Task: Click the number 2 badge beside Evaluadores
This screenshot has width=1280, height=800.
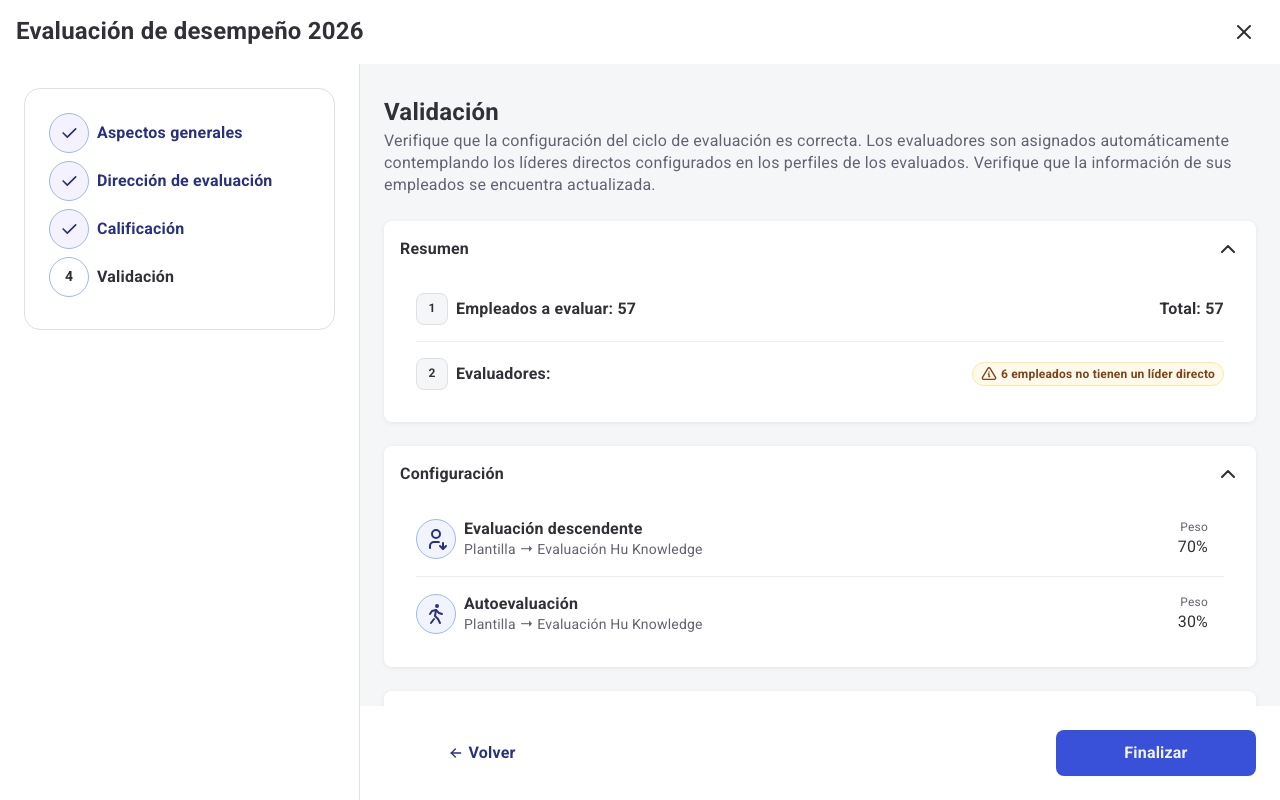Action: (x=432, y=374)
